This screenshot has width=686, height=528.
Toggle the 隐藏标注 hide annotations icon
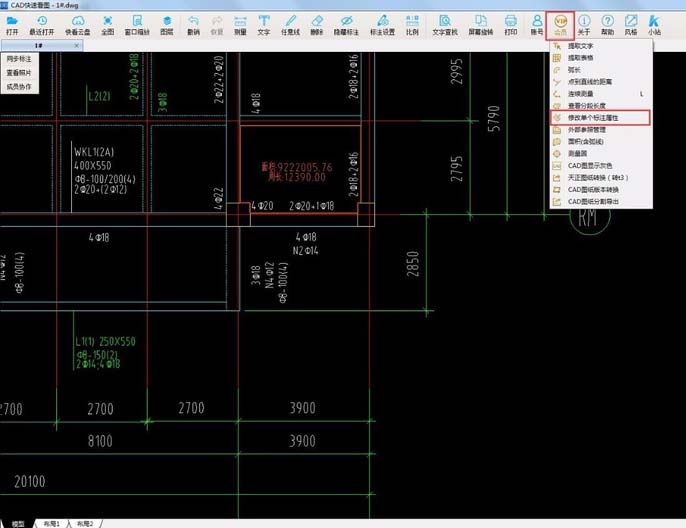click(346, 25)
